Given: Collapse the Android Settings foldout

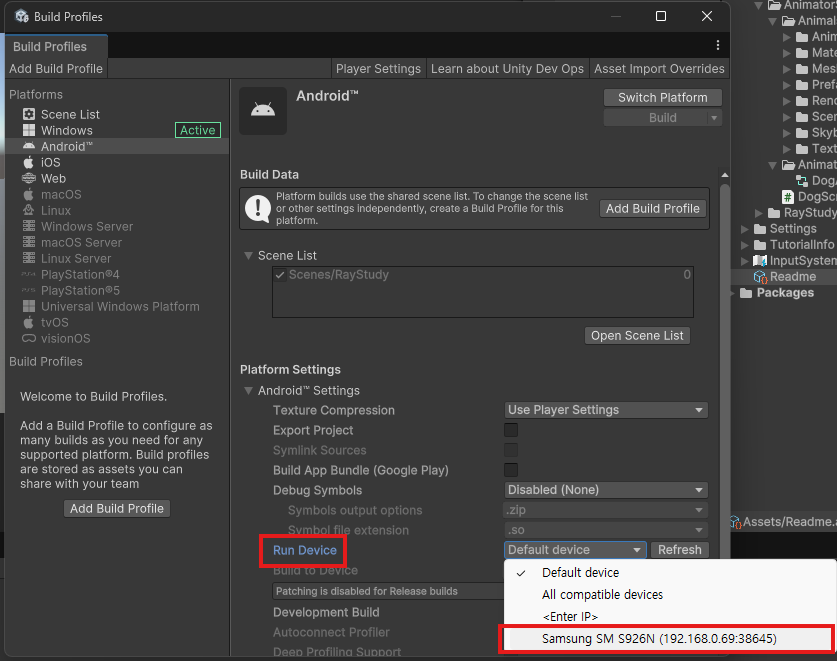Looking at the screenshot, I should [248, 391].
